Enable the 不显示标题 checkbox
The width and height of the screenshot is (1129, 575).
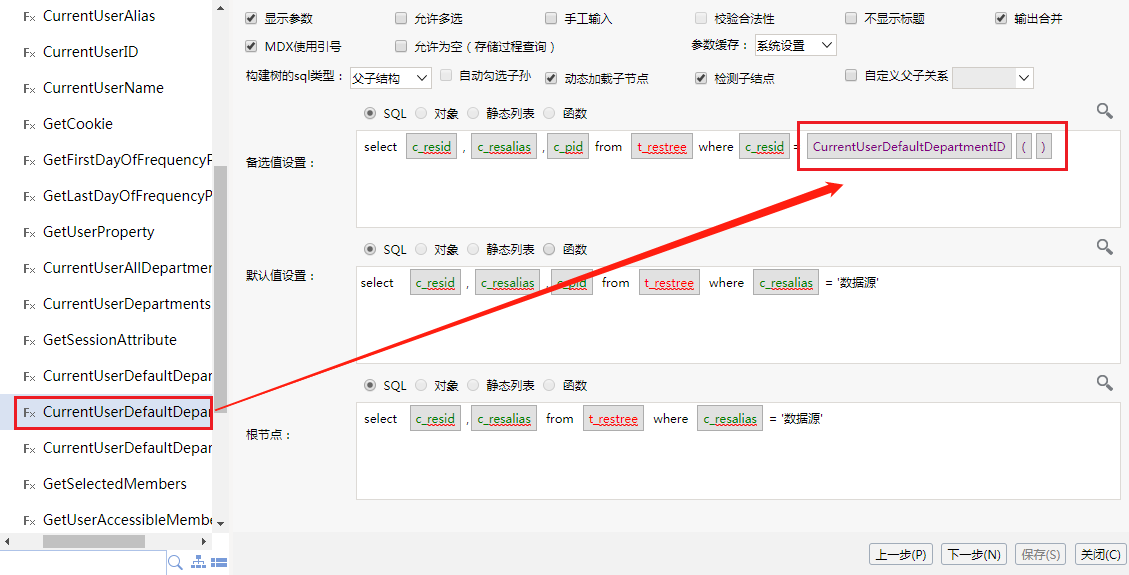[x=850, y=18]
